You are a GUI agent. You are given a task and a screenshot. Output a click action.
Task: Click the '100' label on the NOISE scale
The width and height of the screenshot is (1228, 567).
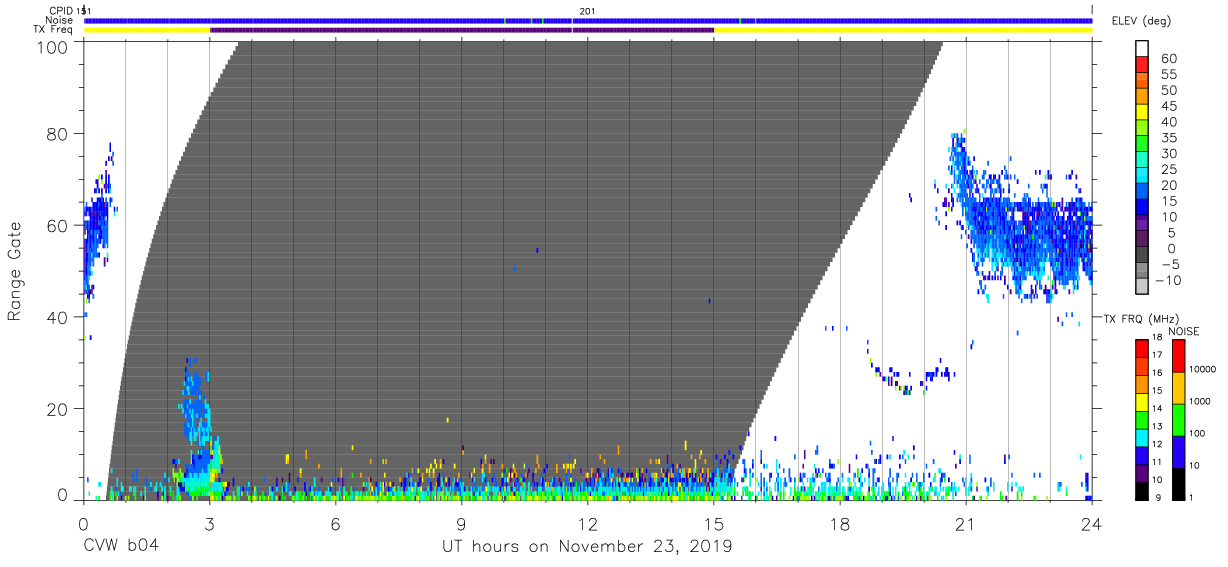[x=1199, y=435]
